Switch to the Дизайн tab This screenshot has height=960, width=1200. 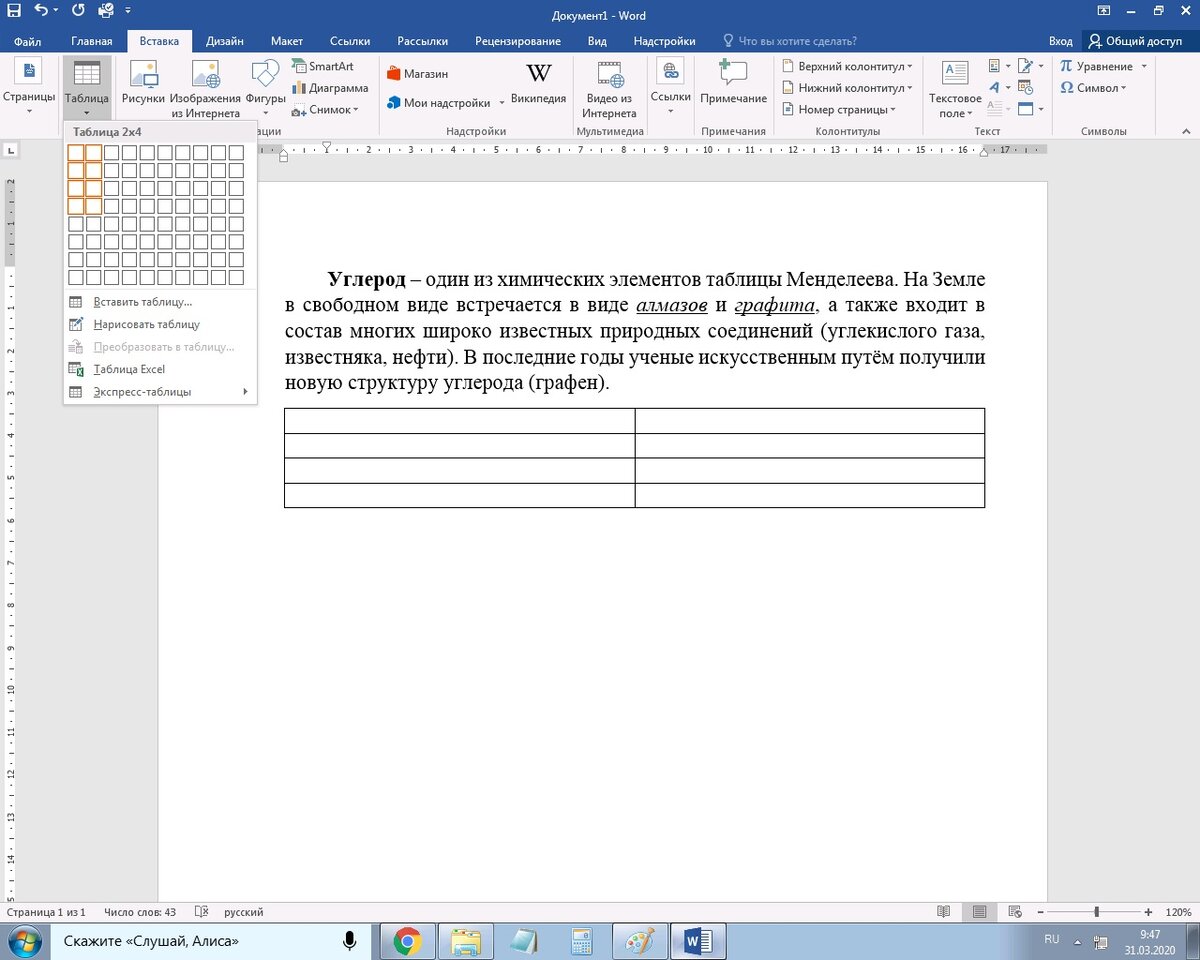(224, 41)
